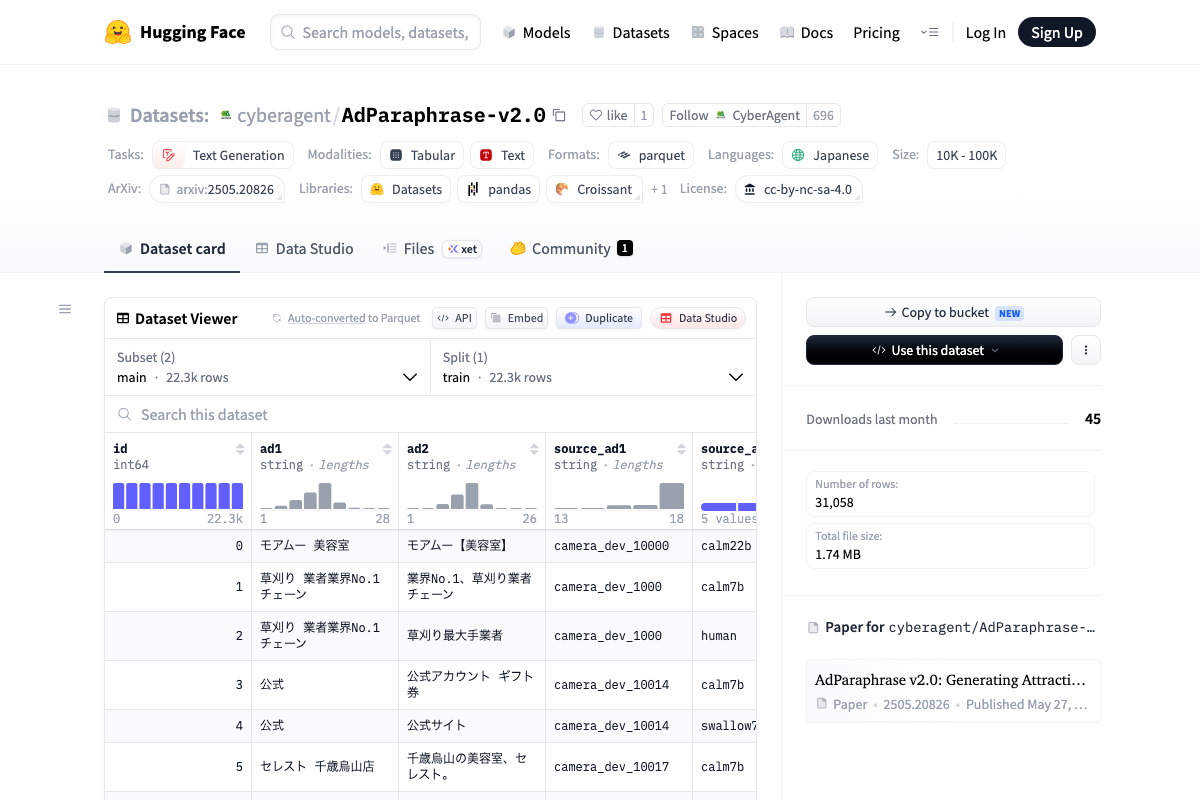The height and width of the screenshot is (800, 1200).
Task: Focus the Search this dataset field
Action: click(x=430, y=414)
